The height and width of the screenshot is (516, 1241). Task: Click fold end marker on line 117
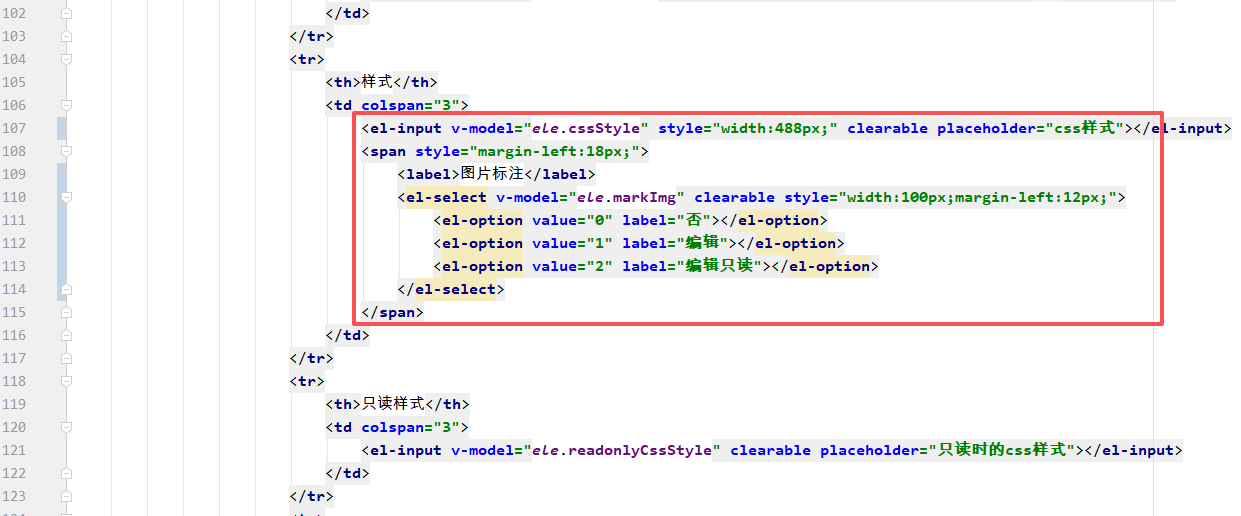click(x=67, y=358)
